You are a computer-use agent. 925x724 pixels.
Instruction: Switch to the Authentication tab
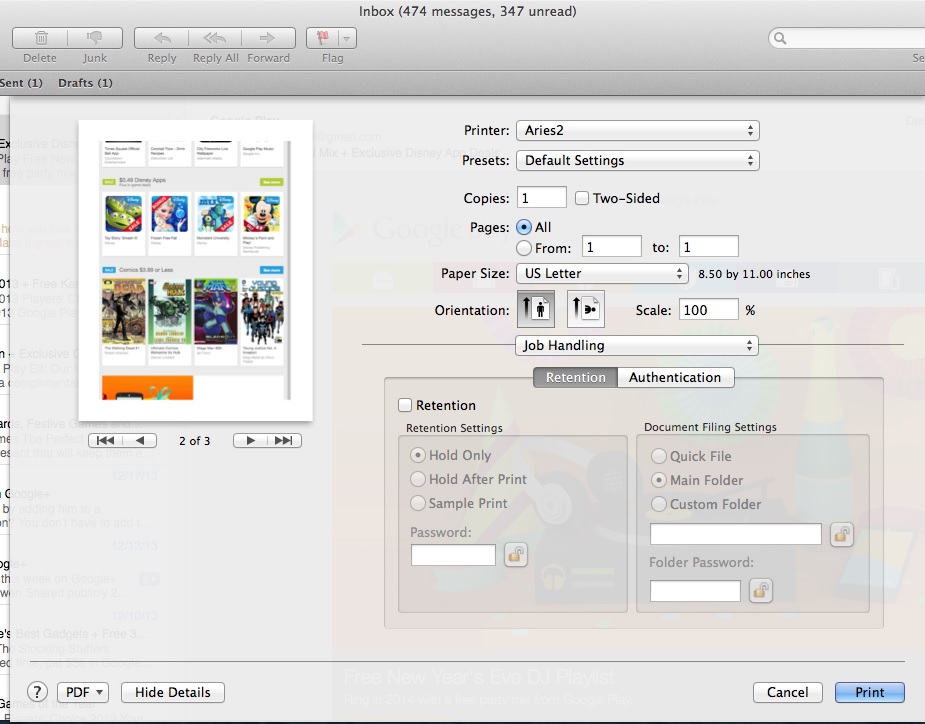(675, 378)
